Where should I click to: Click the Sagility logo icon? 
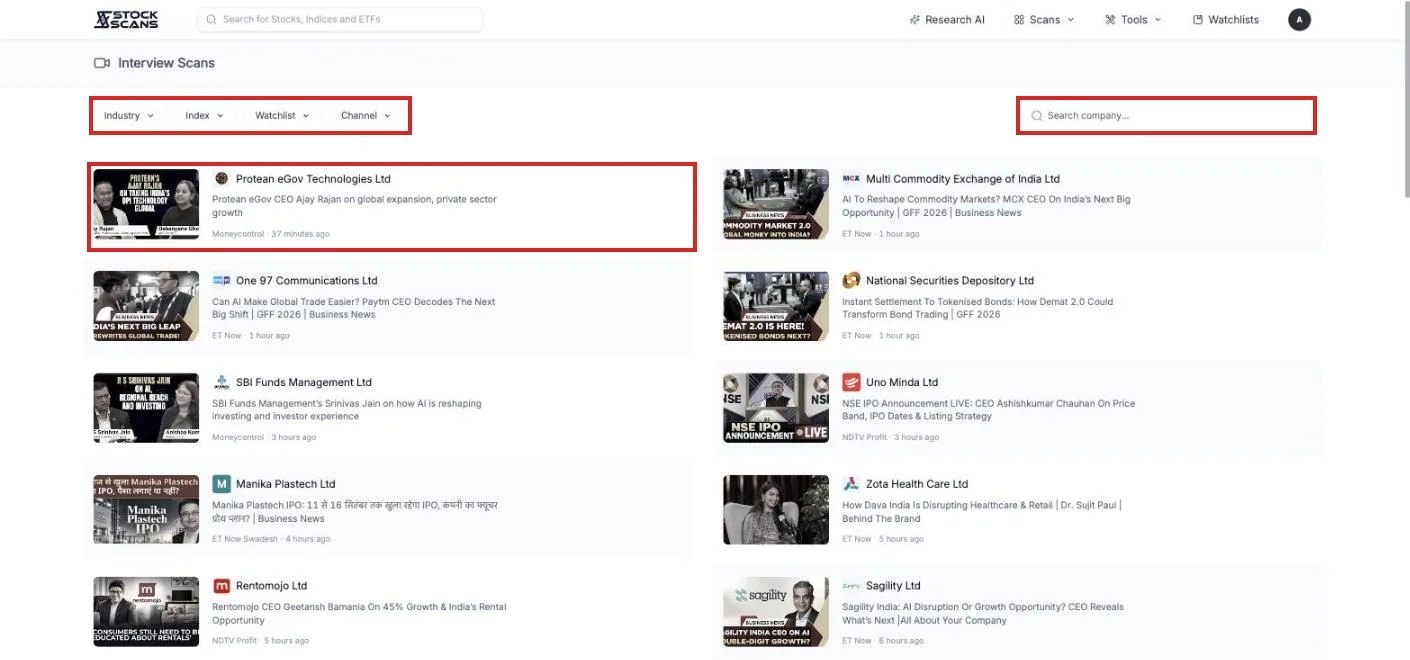click(851, 586)
